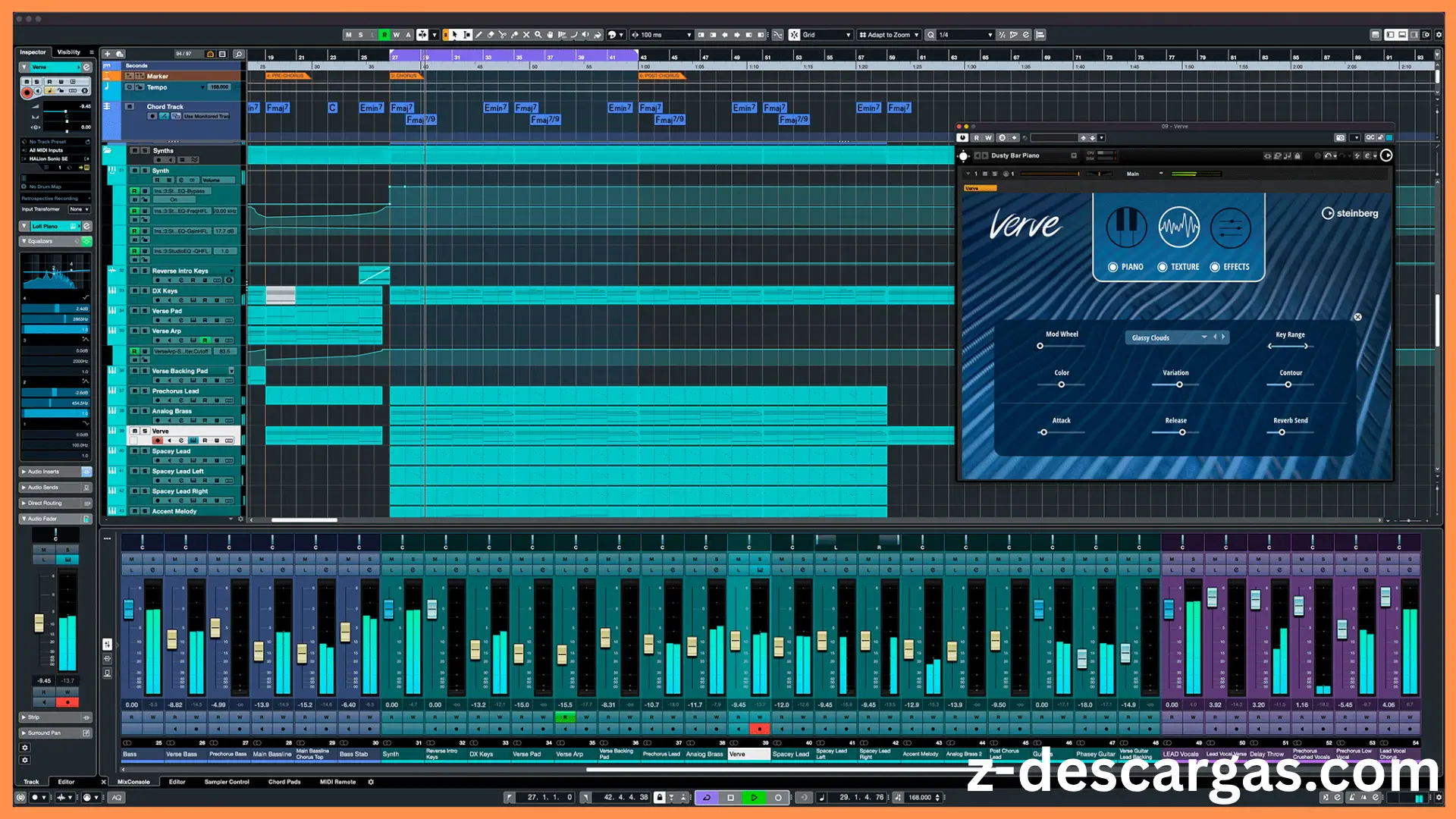Close the Verve parameter panel with X icon
Image resolution: width=1456 pixels, height=819 pixels.
1357,317
